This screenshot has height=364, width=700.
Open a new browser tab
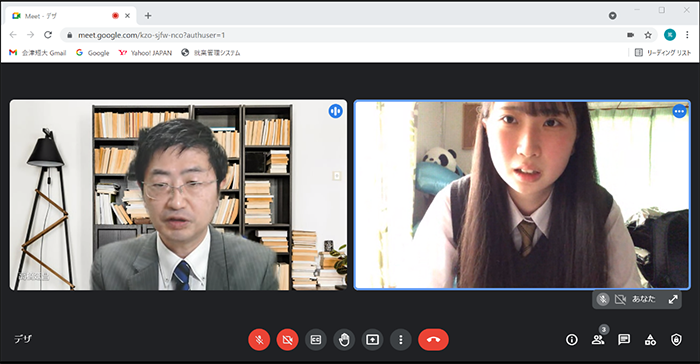click(148, 16)
